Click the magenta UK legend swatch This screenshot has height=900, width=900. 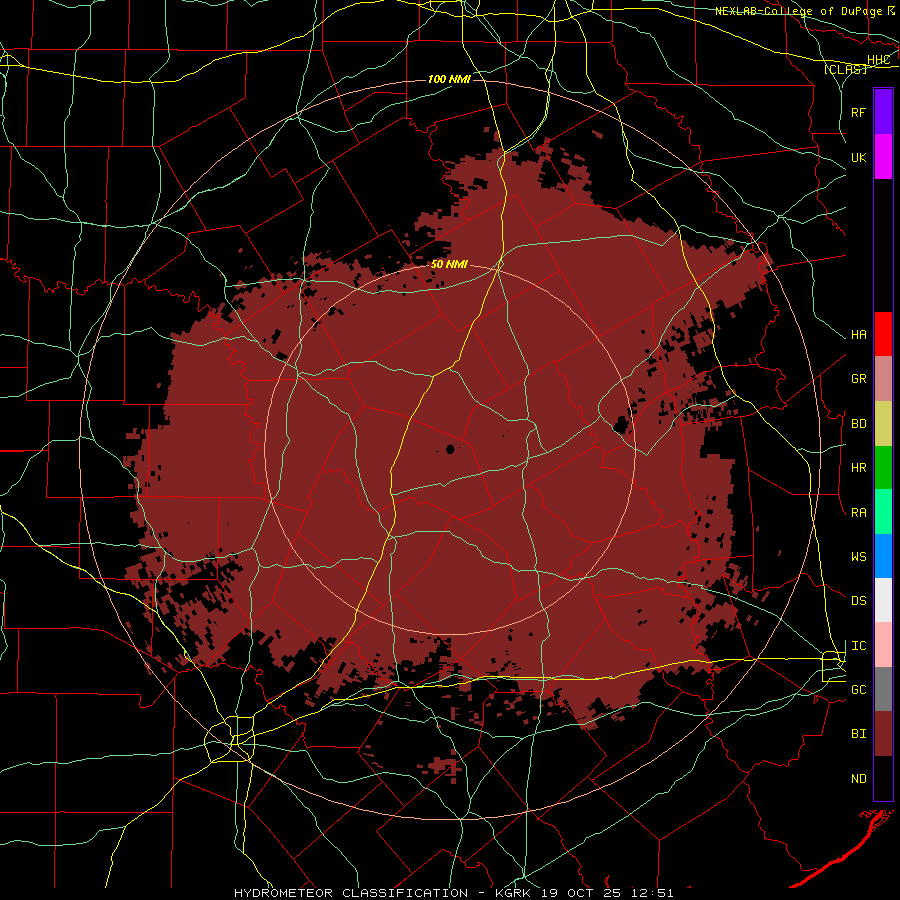883,157
